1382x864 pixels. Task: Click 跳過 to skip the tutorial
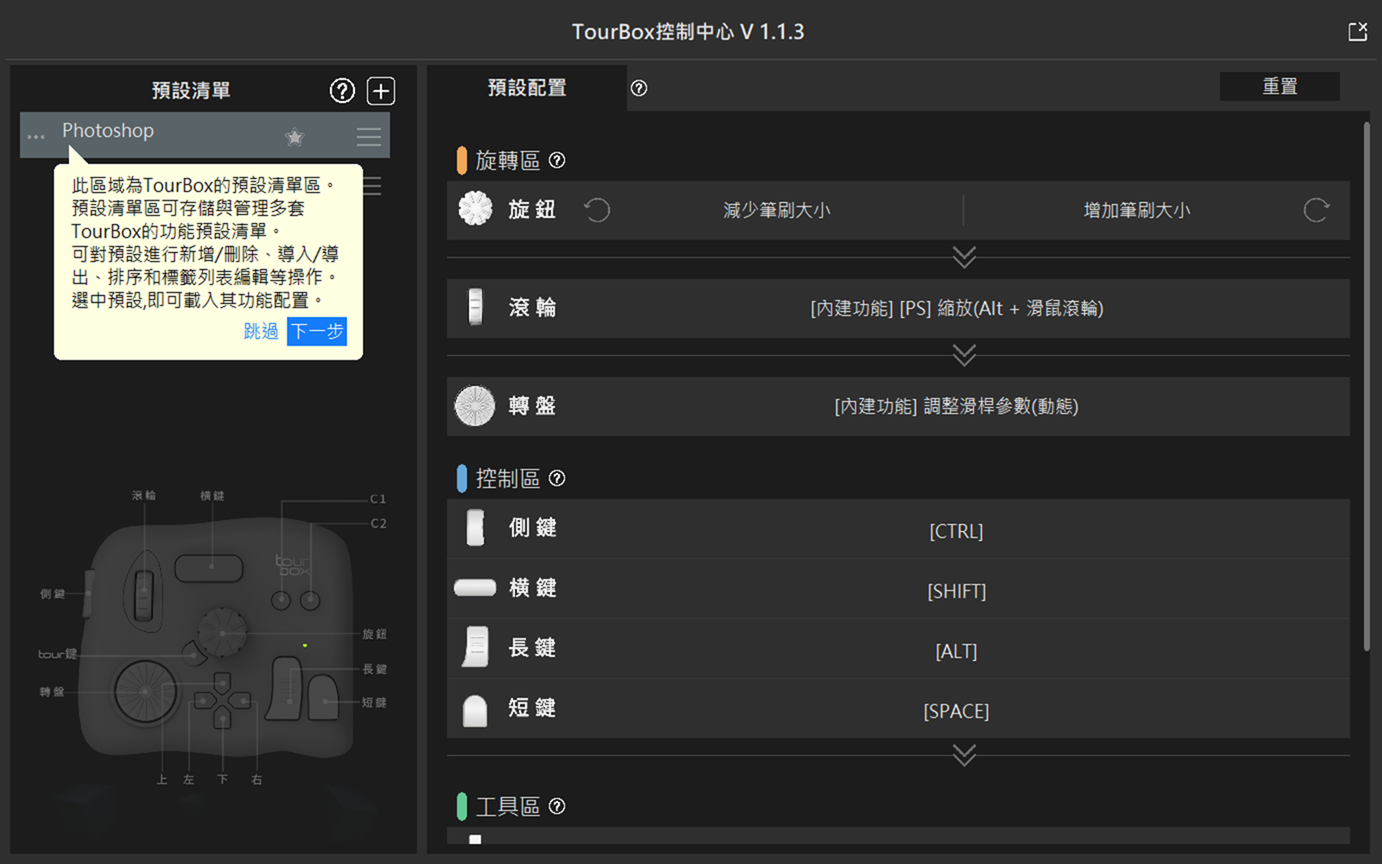260,331
